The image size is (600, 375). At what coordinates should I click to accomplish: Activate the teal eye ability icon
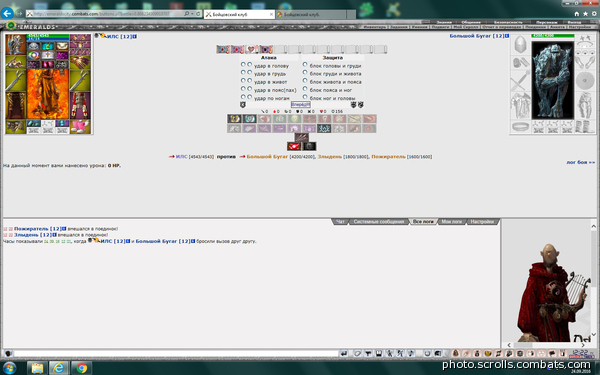[x=249, y=119]
